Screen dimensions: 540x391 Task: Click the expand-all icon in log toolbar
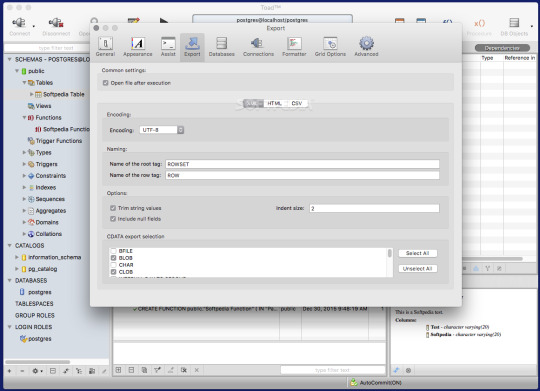click(x=118, y=370)
